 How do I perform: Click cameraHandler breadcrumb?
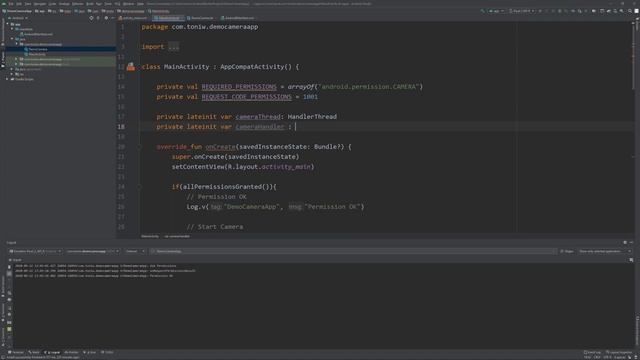tap(177, 236)
